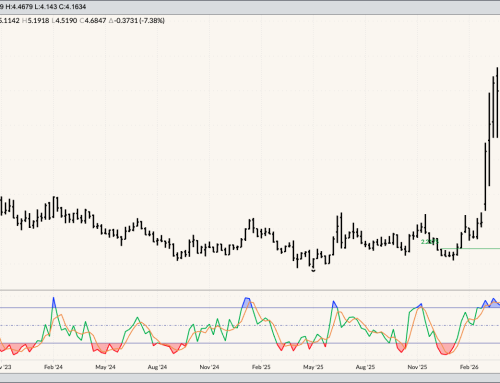Click 'H:4.4679' in the top header bar
Viewport: 500px width, 383px height.
19,6
